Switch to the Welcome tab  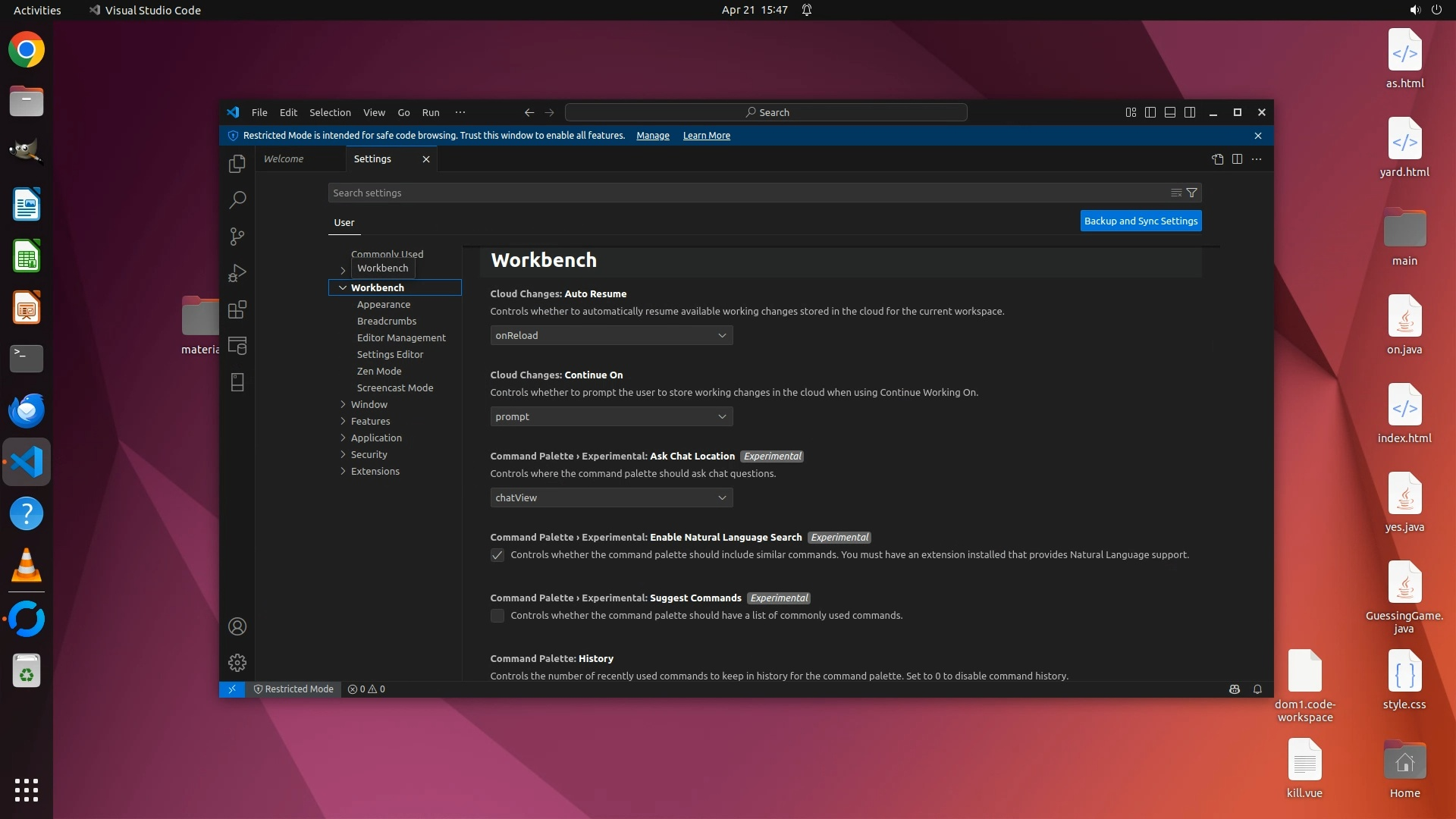click(x=284, y=159)
